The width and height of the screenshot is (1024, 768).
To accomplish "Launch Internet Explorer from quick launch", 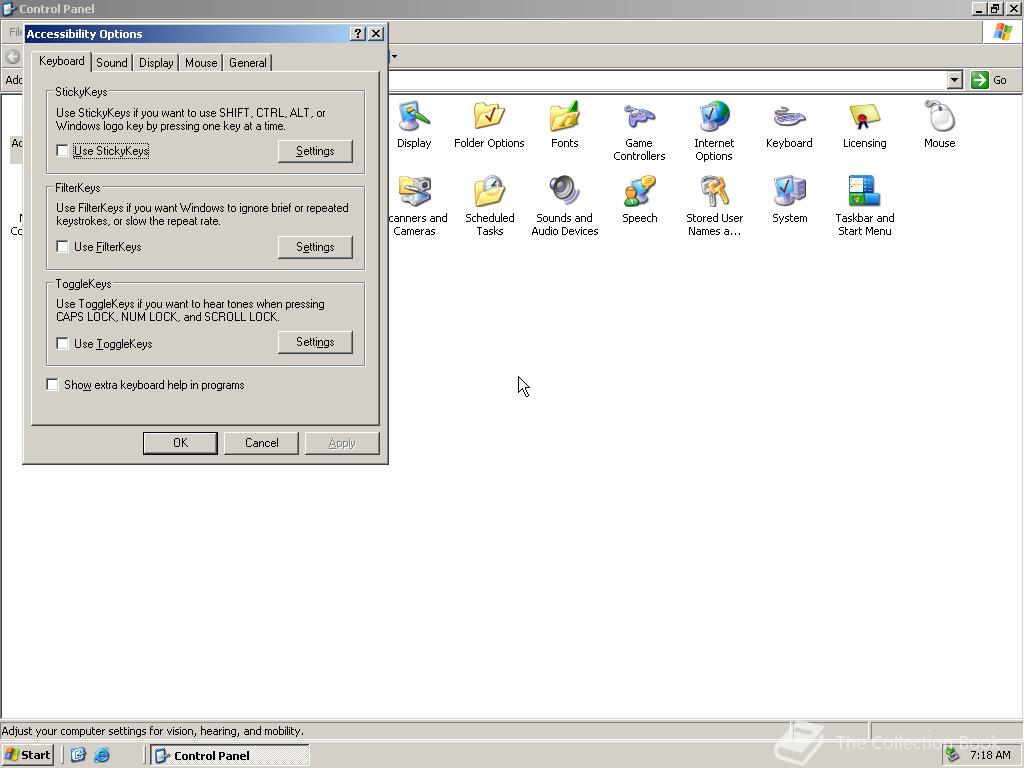I will tap(102, 755).
